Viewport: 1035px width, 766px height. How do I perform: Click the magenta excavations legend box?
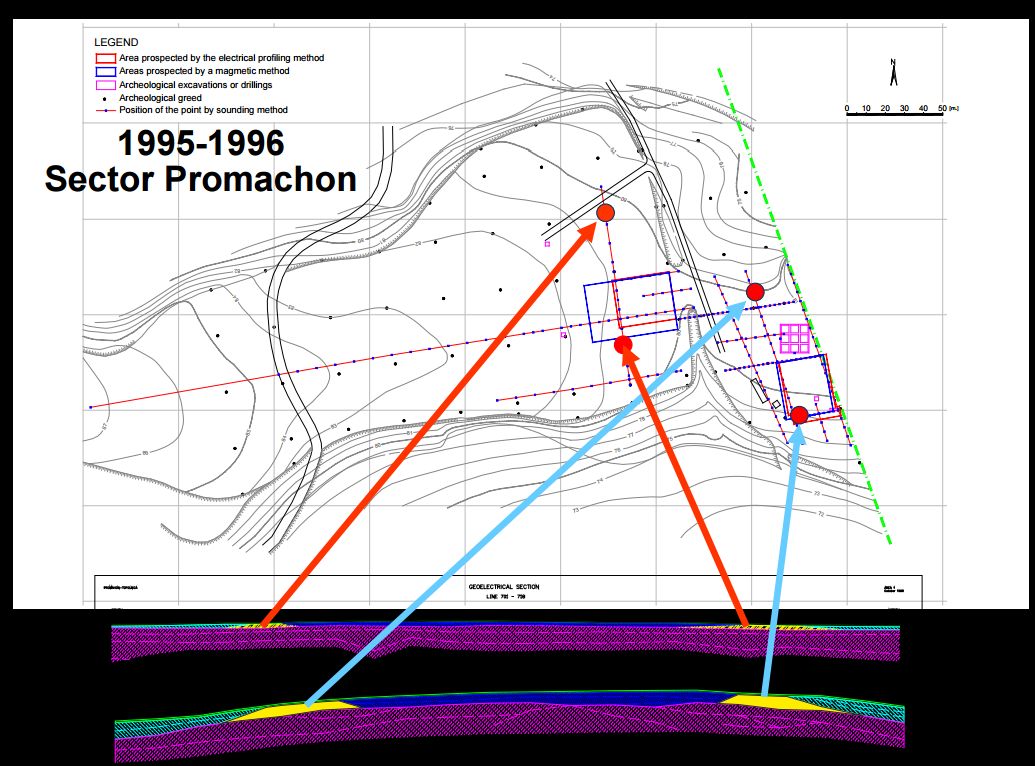pos(106,85)
